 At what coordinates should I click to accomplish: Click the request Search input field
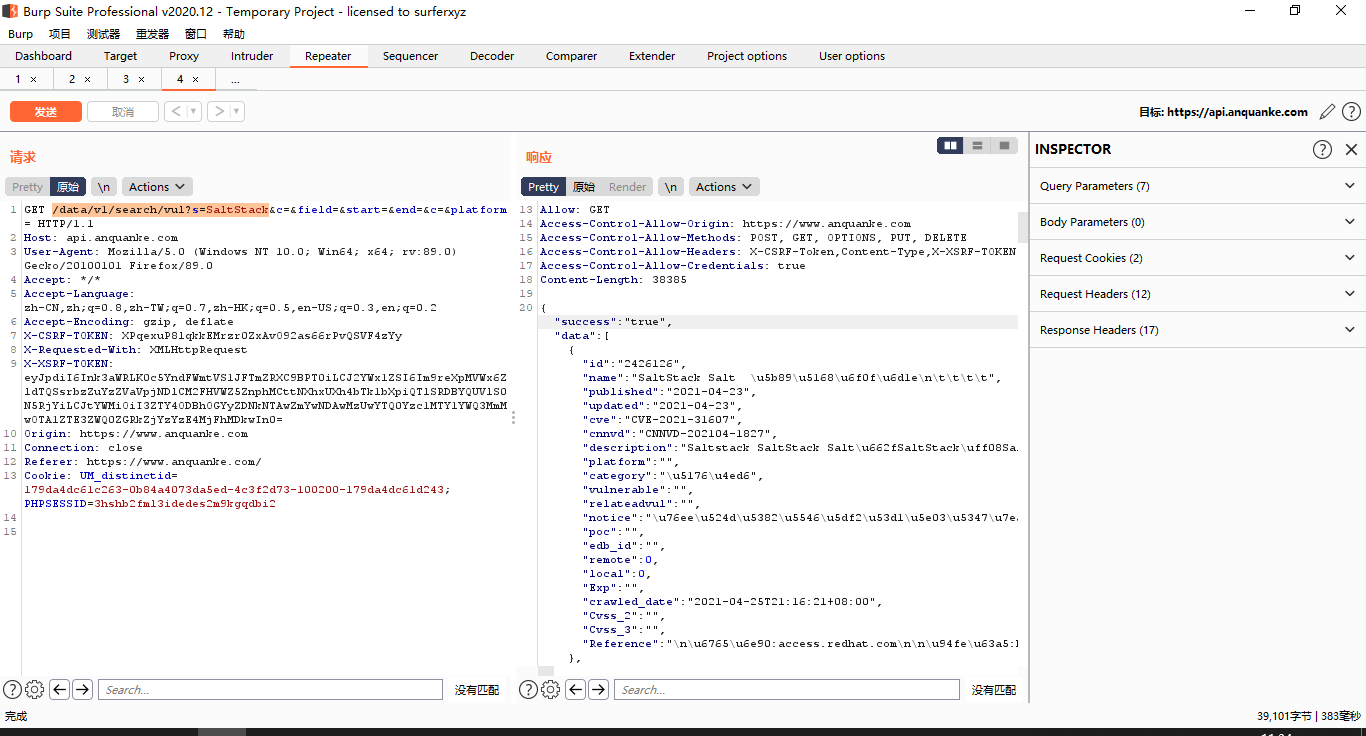point(270,689)
